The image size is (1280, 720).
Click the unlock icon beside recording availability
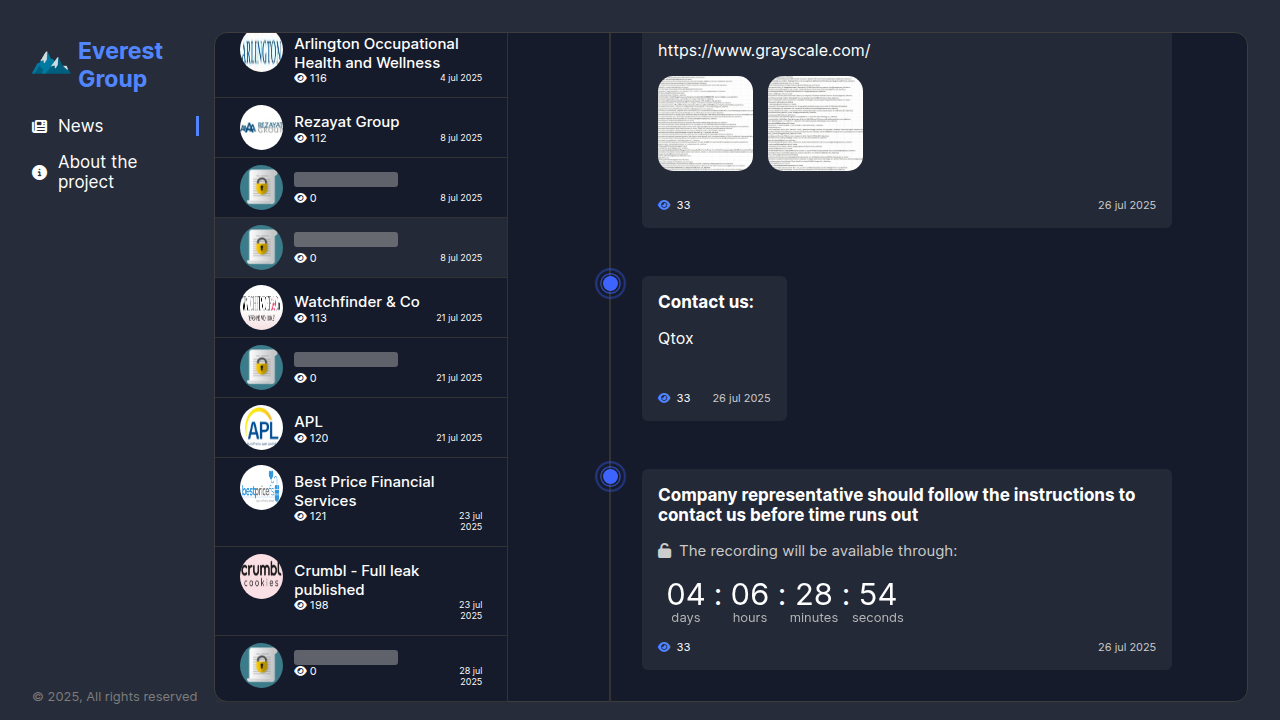[665, 550]
